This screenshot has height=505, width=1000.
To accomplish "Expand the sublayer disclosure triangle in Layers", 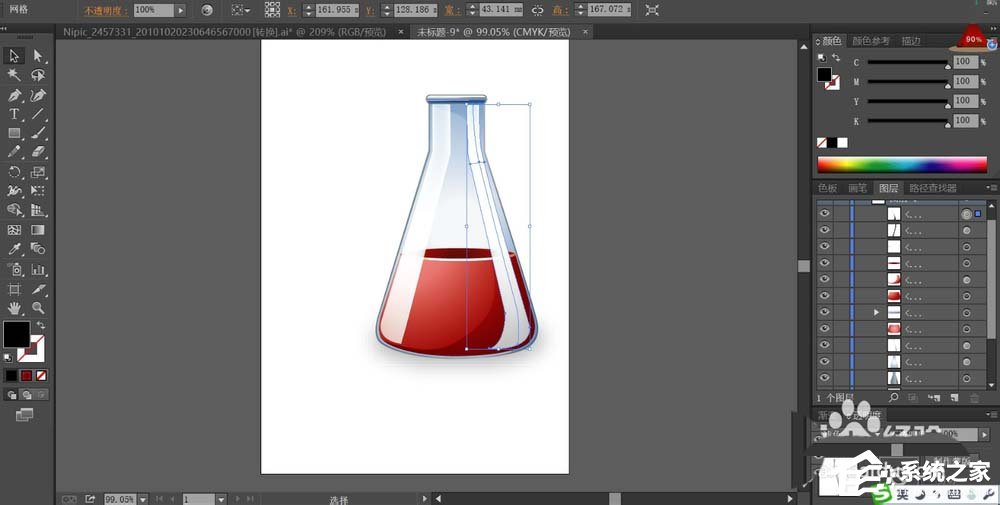I will (x=876, y=312).
